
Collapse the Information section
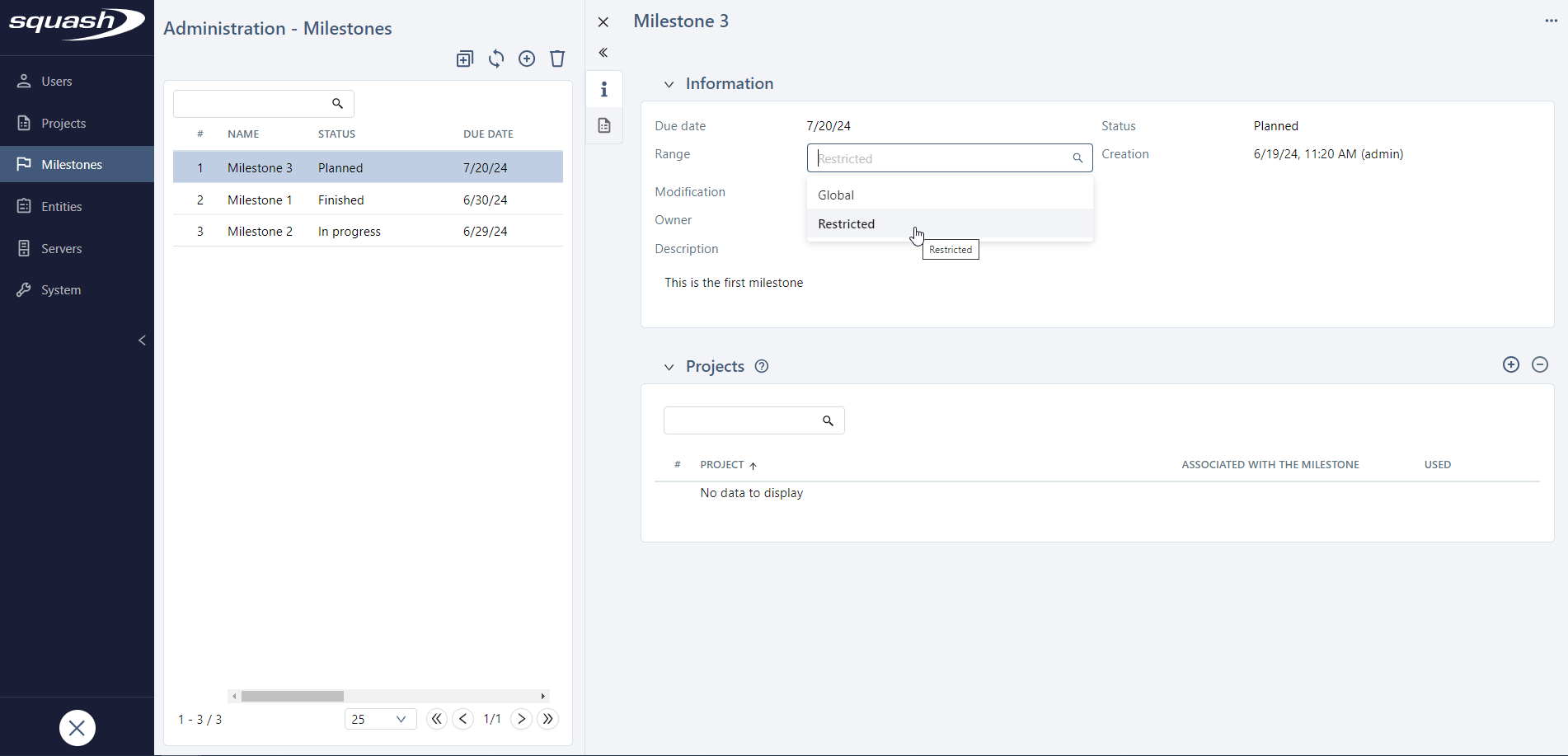coord(669,84)
